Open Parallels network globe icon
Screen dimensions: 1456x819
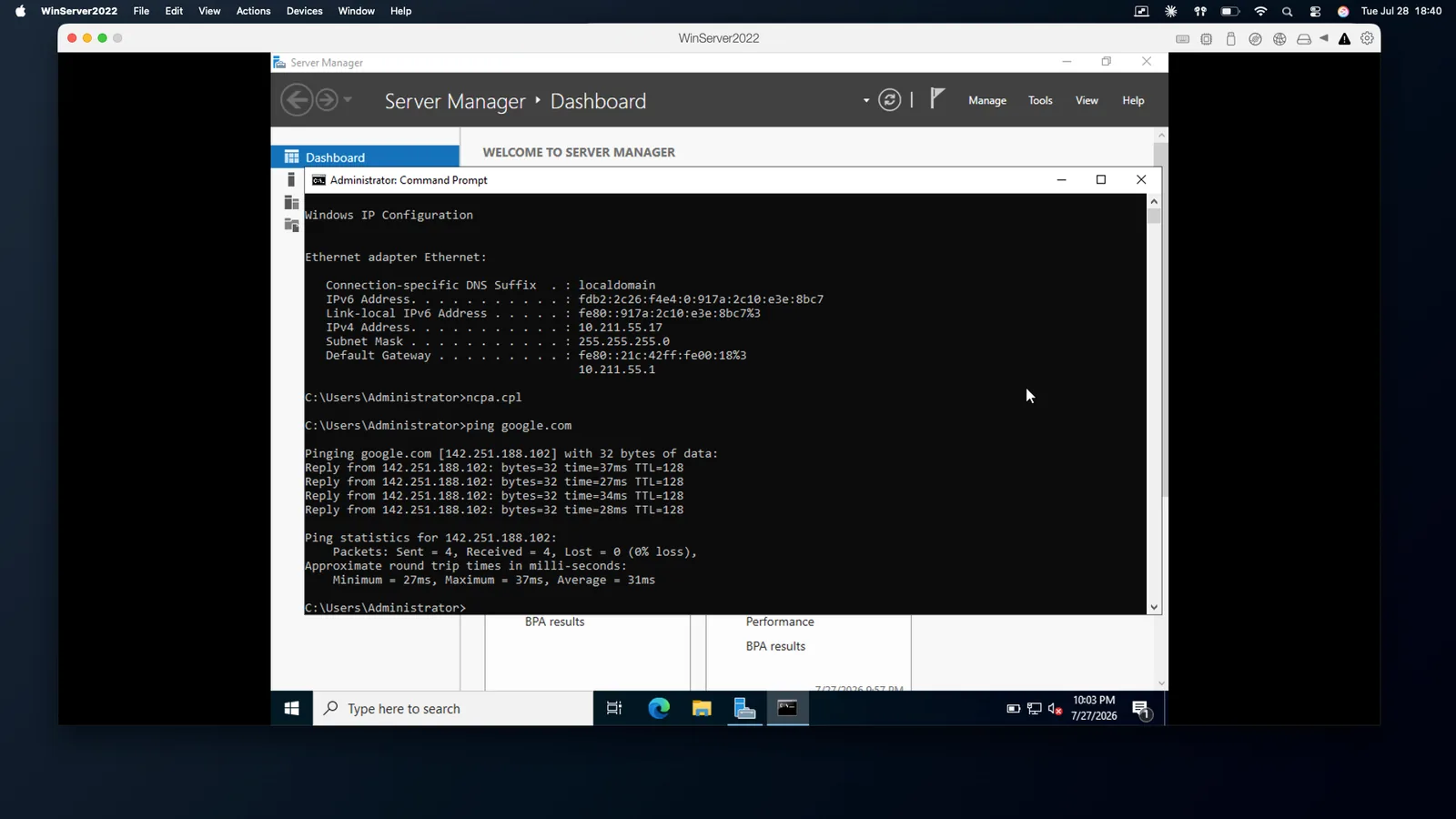pyautogui.click(x=1279, y=38)
